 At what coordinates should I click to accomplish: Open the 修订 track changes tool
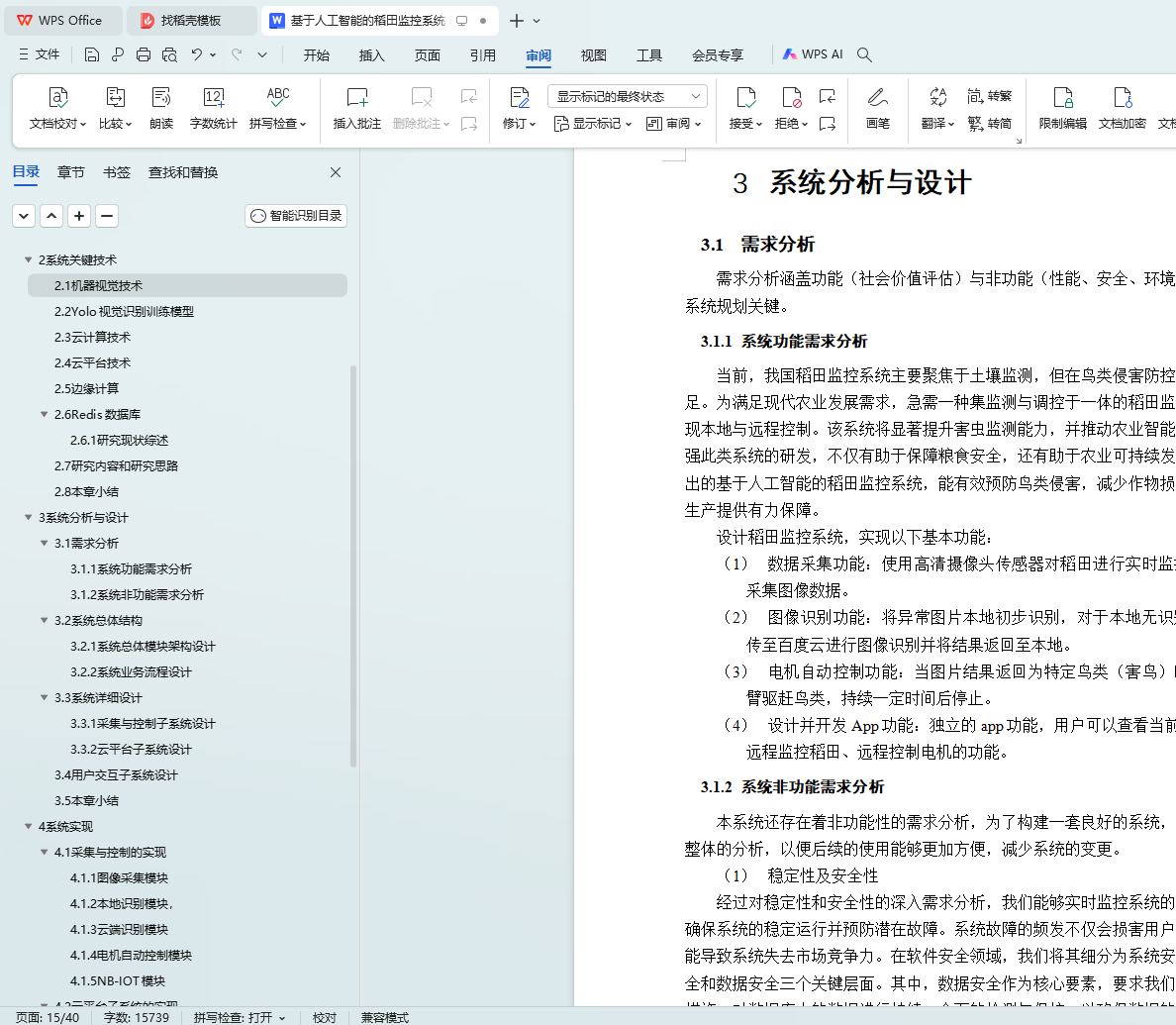pos(519,108)
